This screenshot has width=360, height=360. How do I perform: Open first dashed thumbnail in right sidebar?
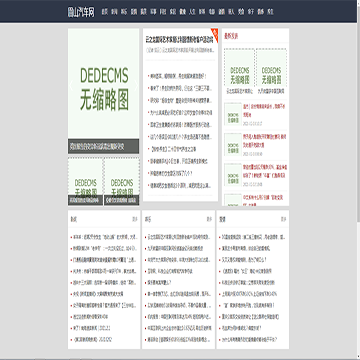tap(239, 68)
